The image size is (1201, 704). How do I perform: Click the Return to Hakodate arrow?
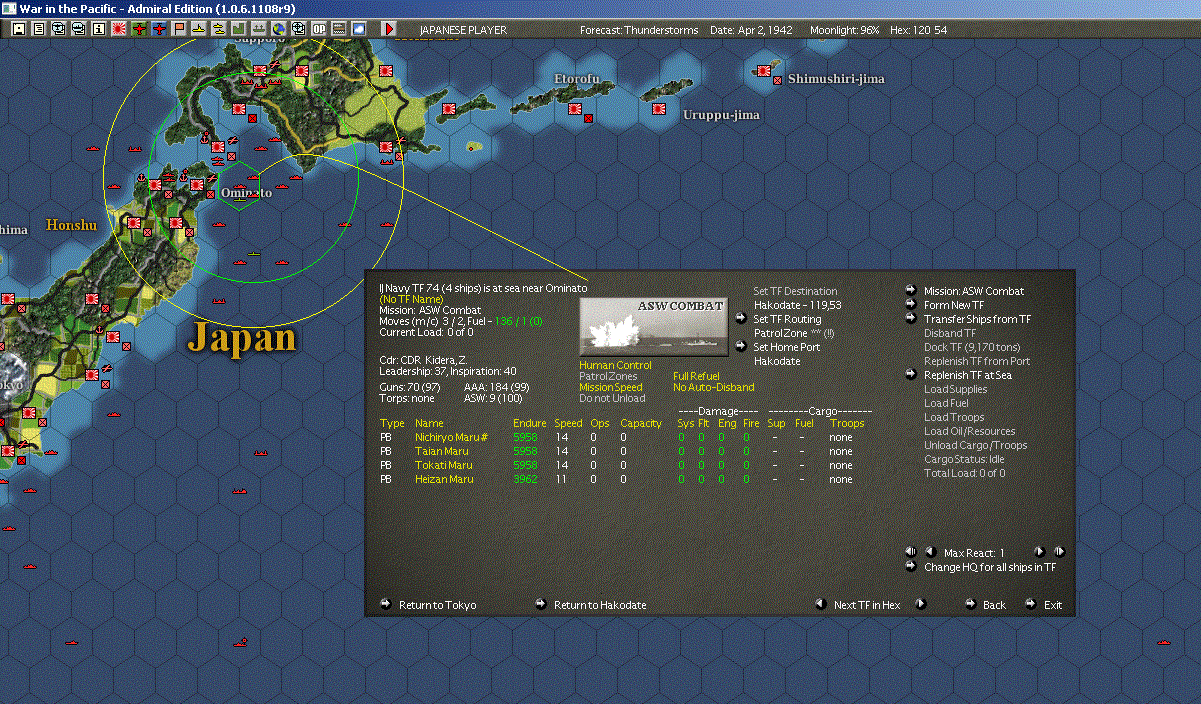pyautogui.click(x=541, y=604)
